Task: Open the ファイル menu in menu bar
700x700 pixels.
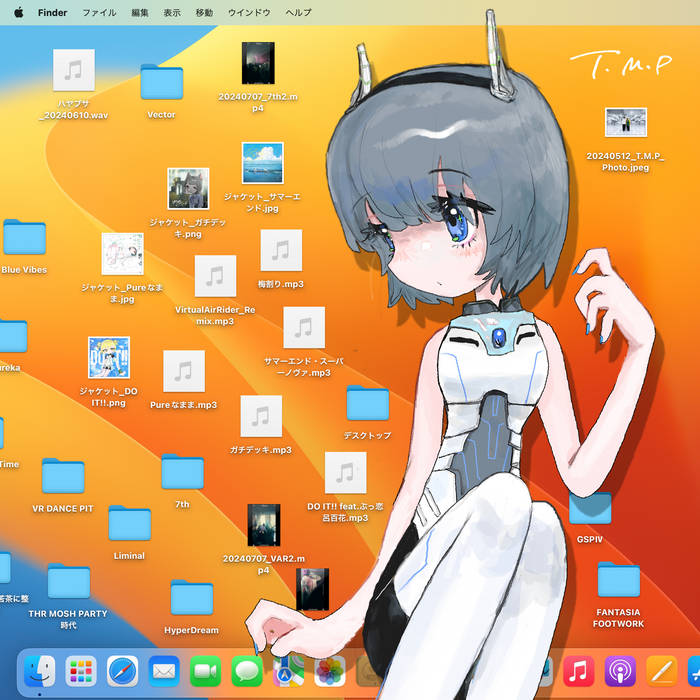Action: coord(99,12)
